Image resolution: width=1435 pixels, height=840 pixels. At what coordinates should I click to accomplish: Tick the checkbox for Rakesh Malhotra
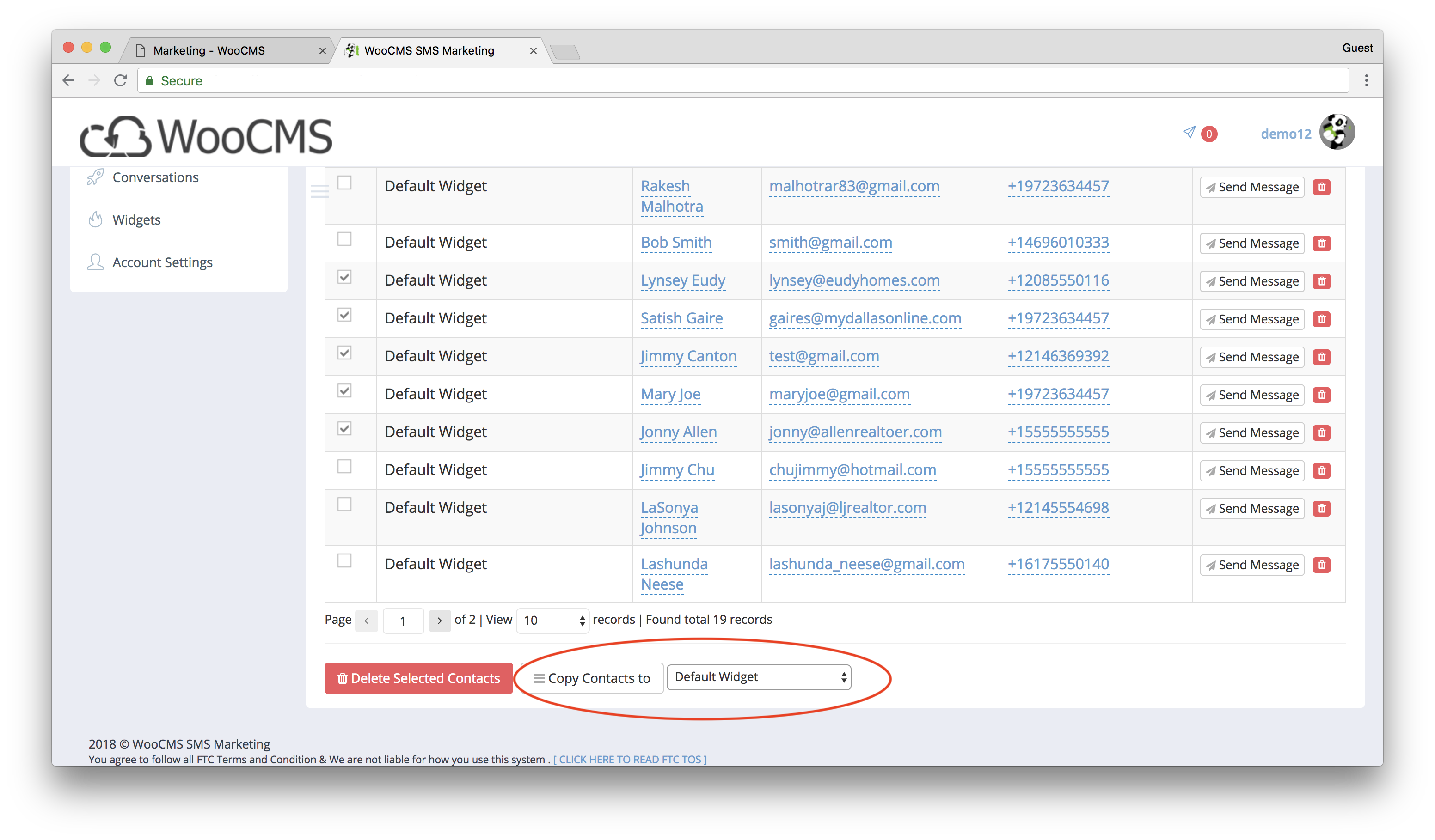pyautogui.click(x=344, y=183)
